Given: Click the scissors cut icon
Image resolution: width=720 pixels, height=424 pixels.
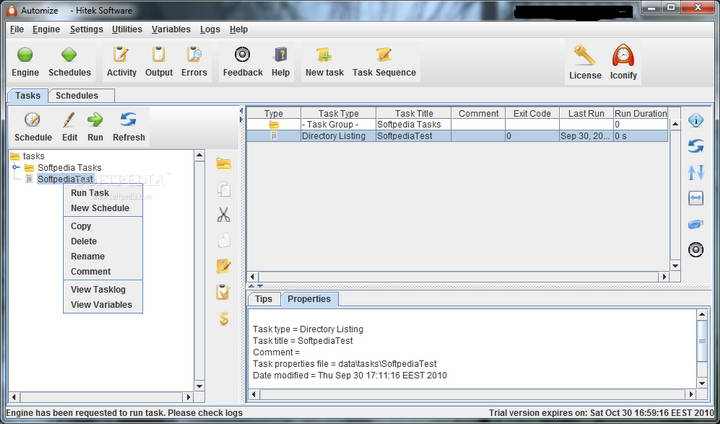Looking at the screenshot, I should pyautogui.click(x=224, y=215).
